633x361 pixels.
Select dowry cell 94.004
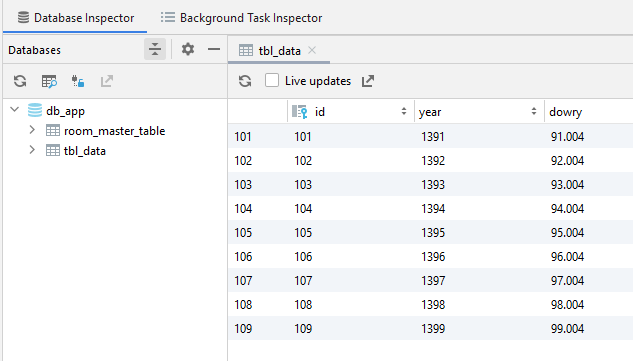click(x=589, y=208)
